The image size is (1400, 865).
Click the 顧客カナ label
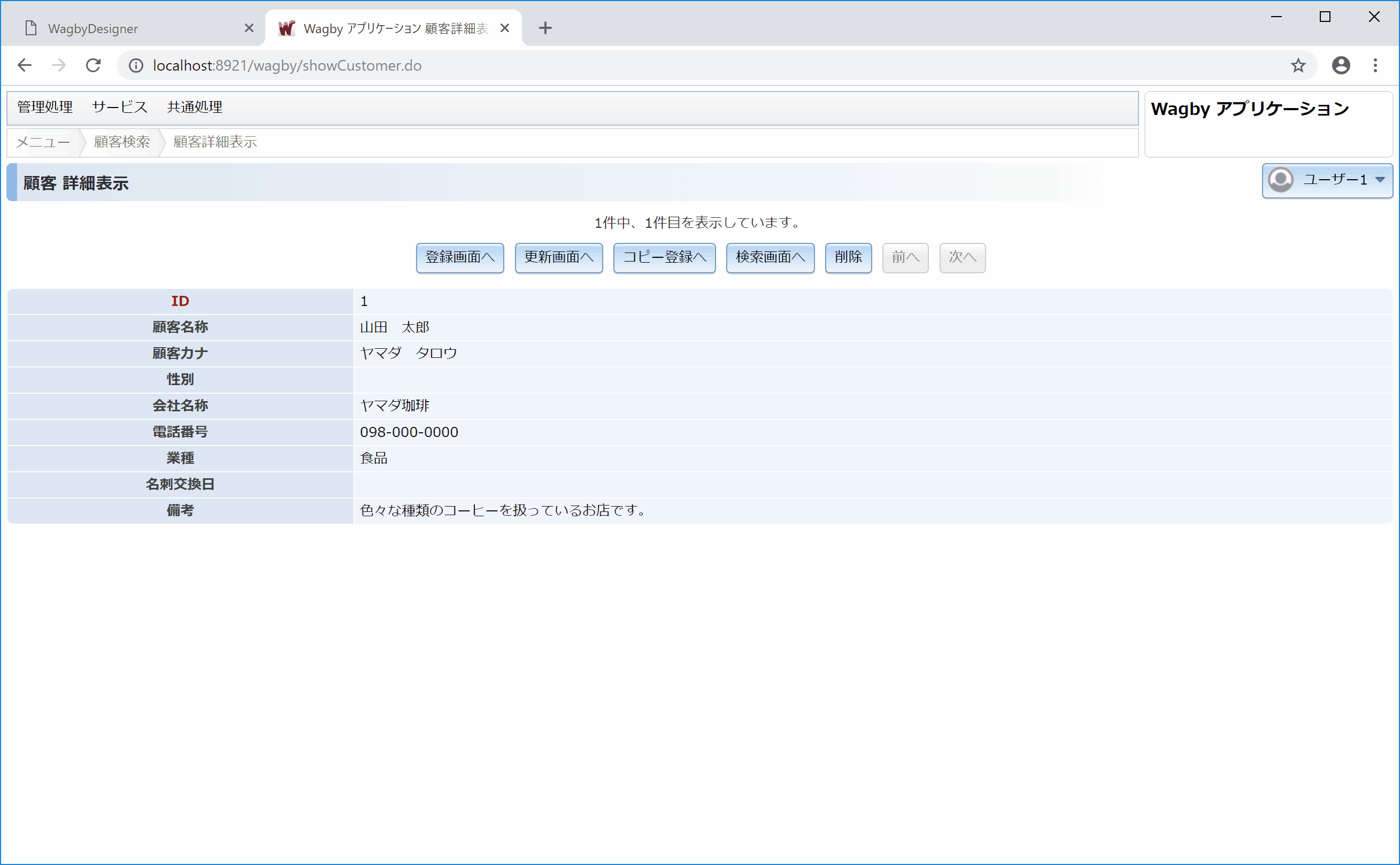pos(180,353)
